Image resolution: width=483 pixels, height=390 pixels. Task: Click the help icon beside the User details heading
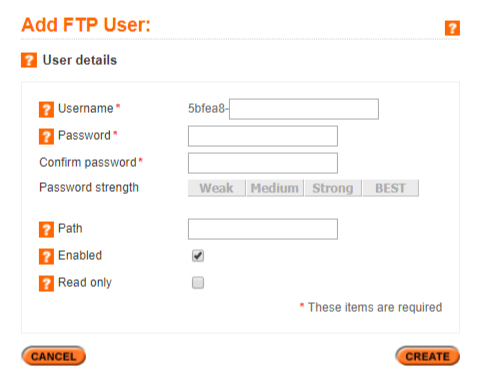tap(29, 60)
